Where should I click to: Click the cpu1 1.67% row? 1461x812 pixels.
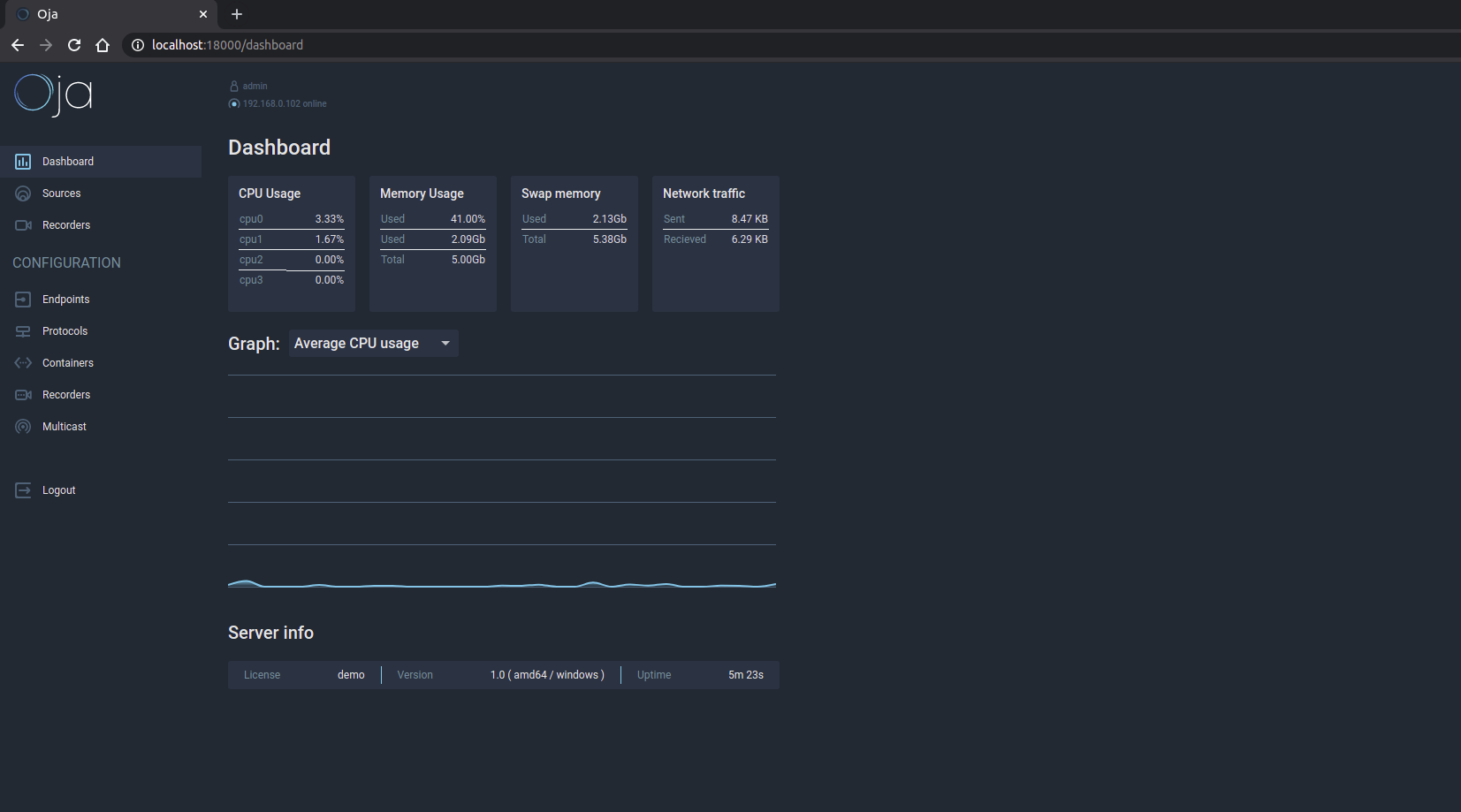click(292, 239)
